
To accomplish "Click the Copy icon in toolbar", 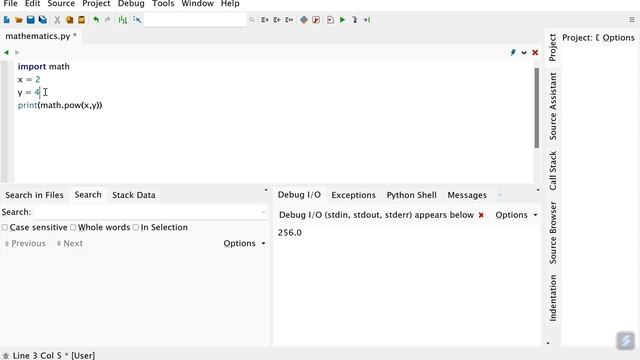I will tap(69, 20).
